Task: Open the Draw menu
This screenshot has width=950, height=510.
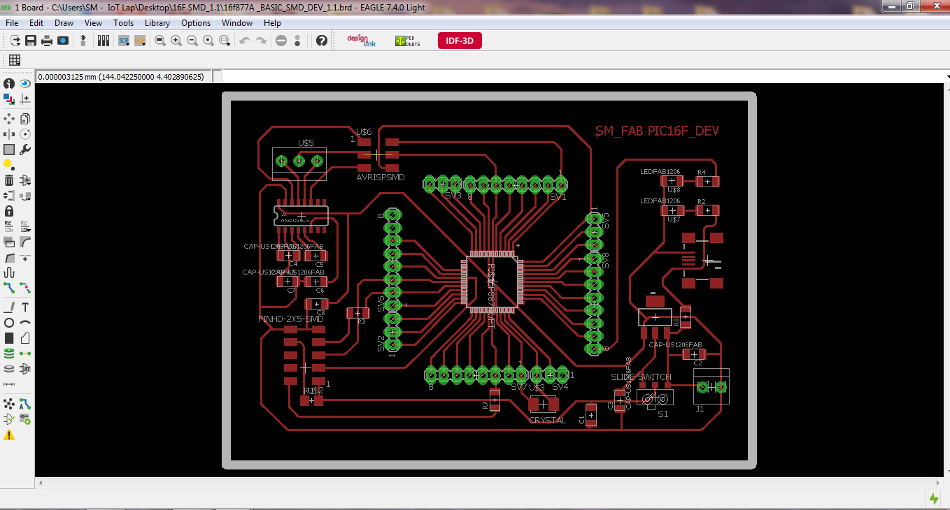Action: click(64, 23)
